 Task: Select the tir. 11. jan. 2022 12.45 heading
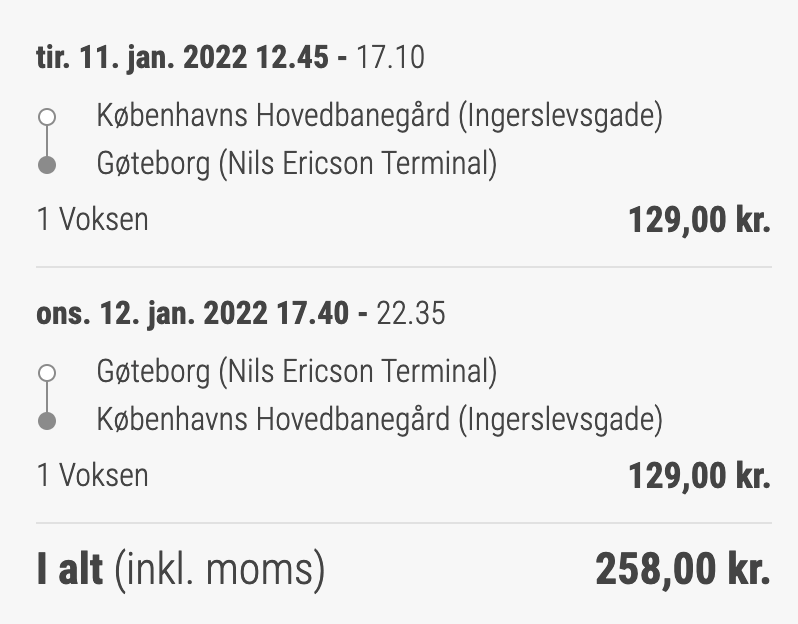(x=182, y=57)
